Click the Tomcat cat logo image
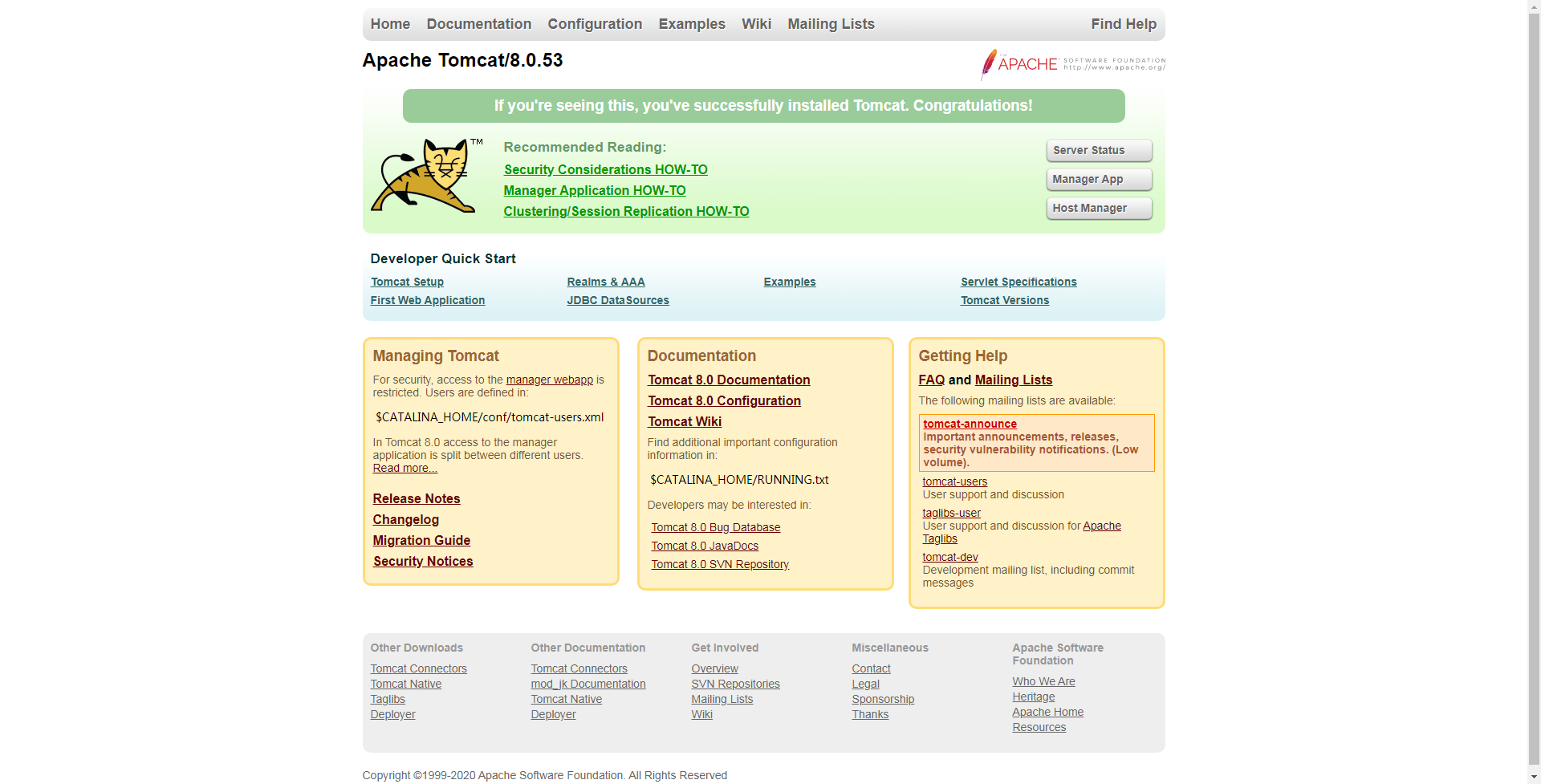The height and width of the screenshot is (784, 1541). 426,175
